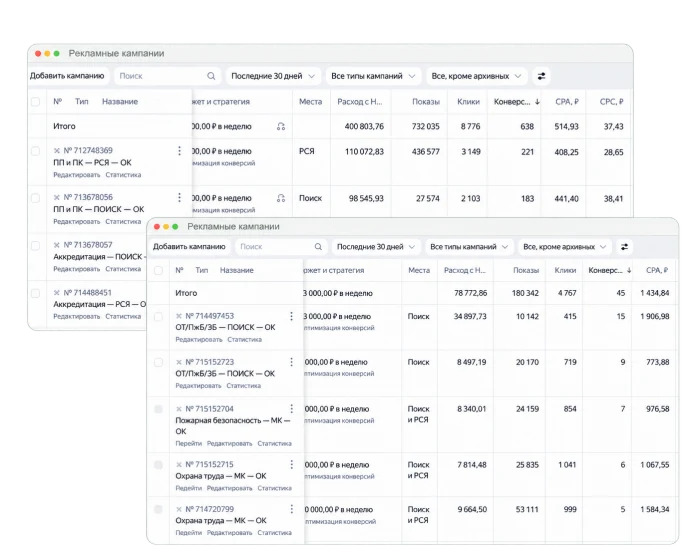Viewport: 700px width, 560px height.
Task: Select checkbox for campaign 712748369
Action: [35, 151]
